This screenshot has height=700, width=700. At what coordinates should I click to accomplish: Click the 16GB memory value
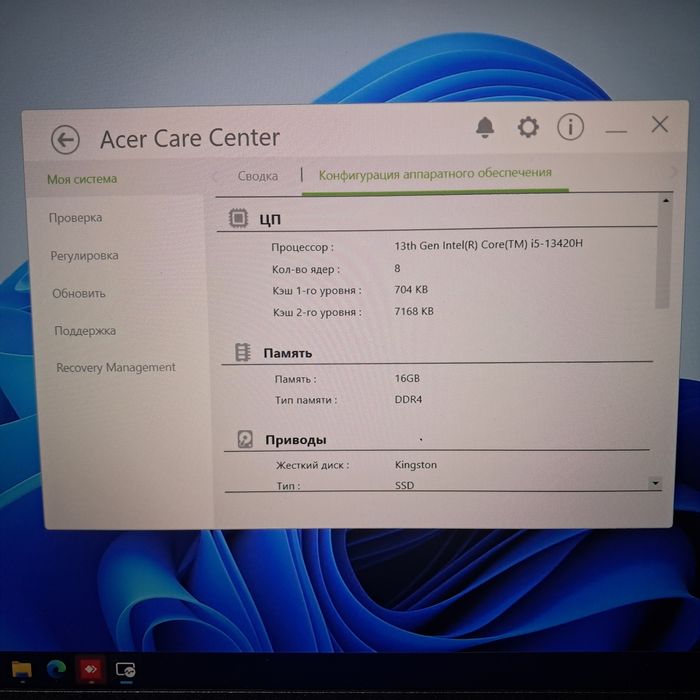(x=407, y=378)
